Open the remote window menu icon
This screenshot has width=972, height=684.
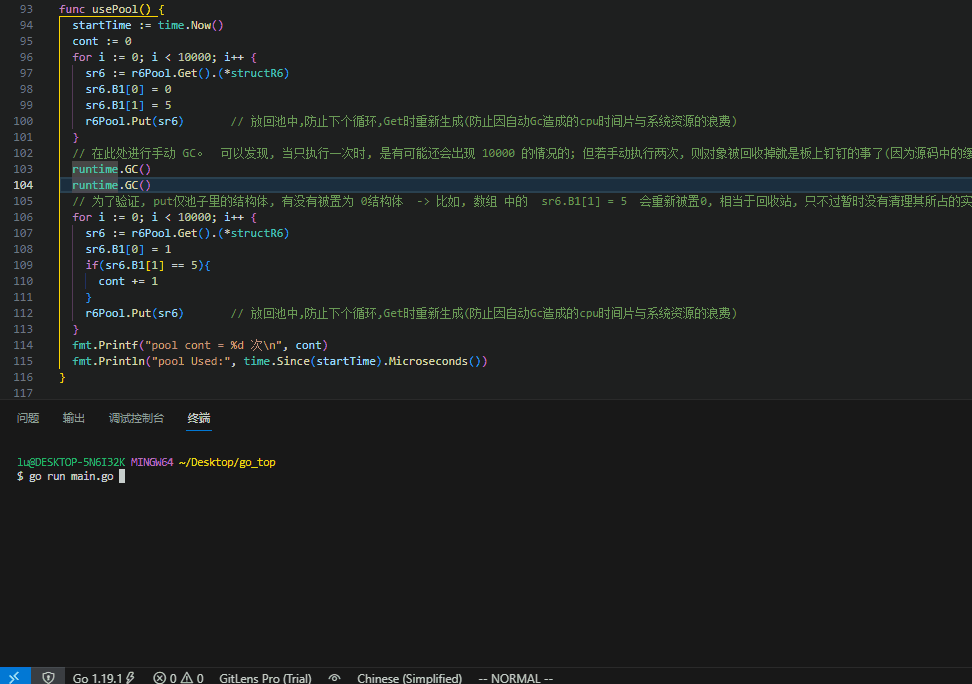(x=14, y=677)
